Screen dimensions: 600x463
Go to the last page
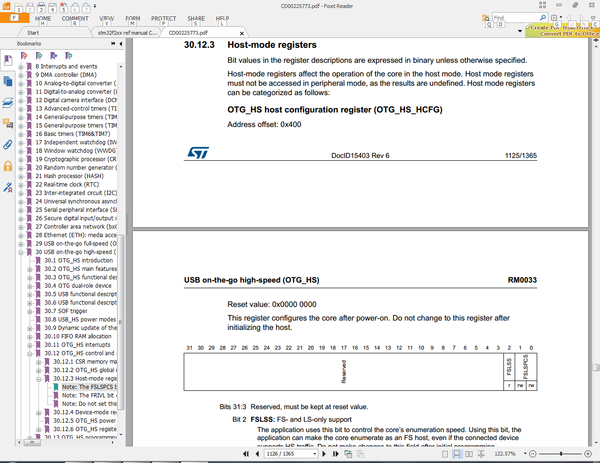(336, 454)
